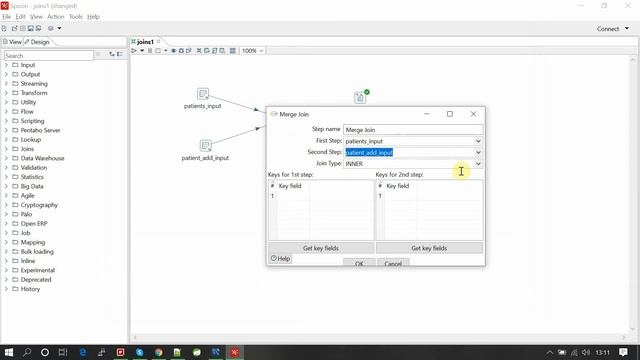The image size is (640, 360).
Task: Click the Explore repository toolbar icon
Action: point(22,28)
